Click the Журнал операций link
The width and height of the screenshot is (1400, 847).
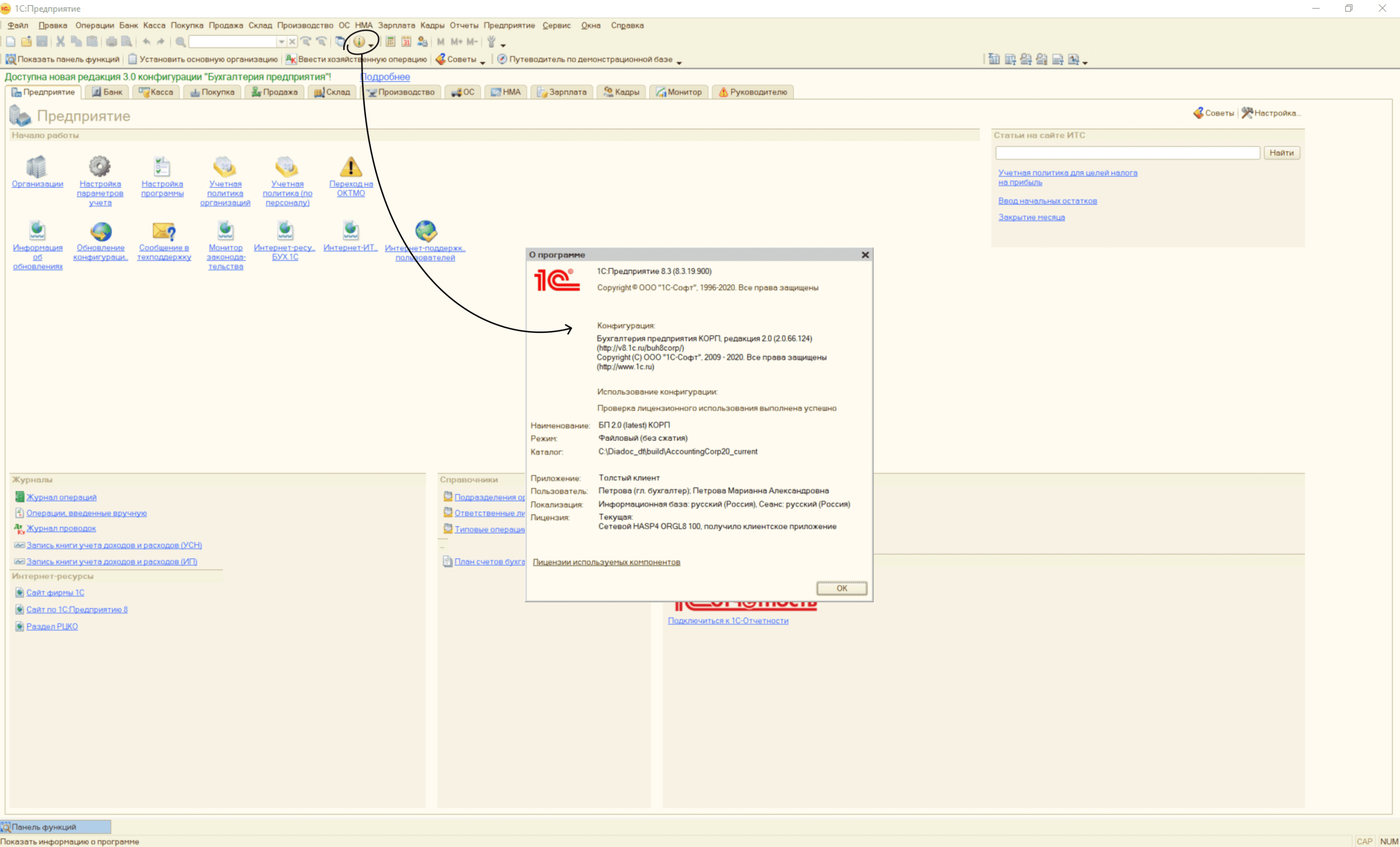pos(61,497)
